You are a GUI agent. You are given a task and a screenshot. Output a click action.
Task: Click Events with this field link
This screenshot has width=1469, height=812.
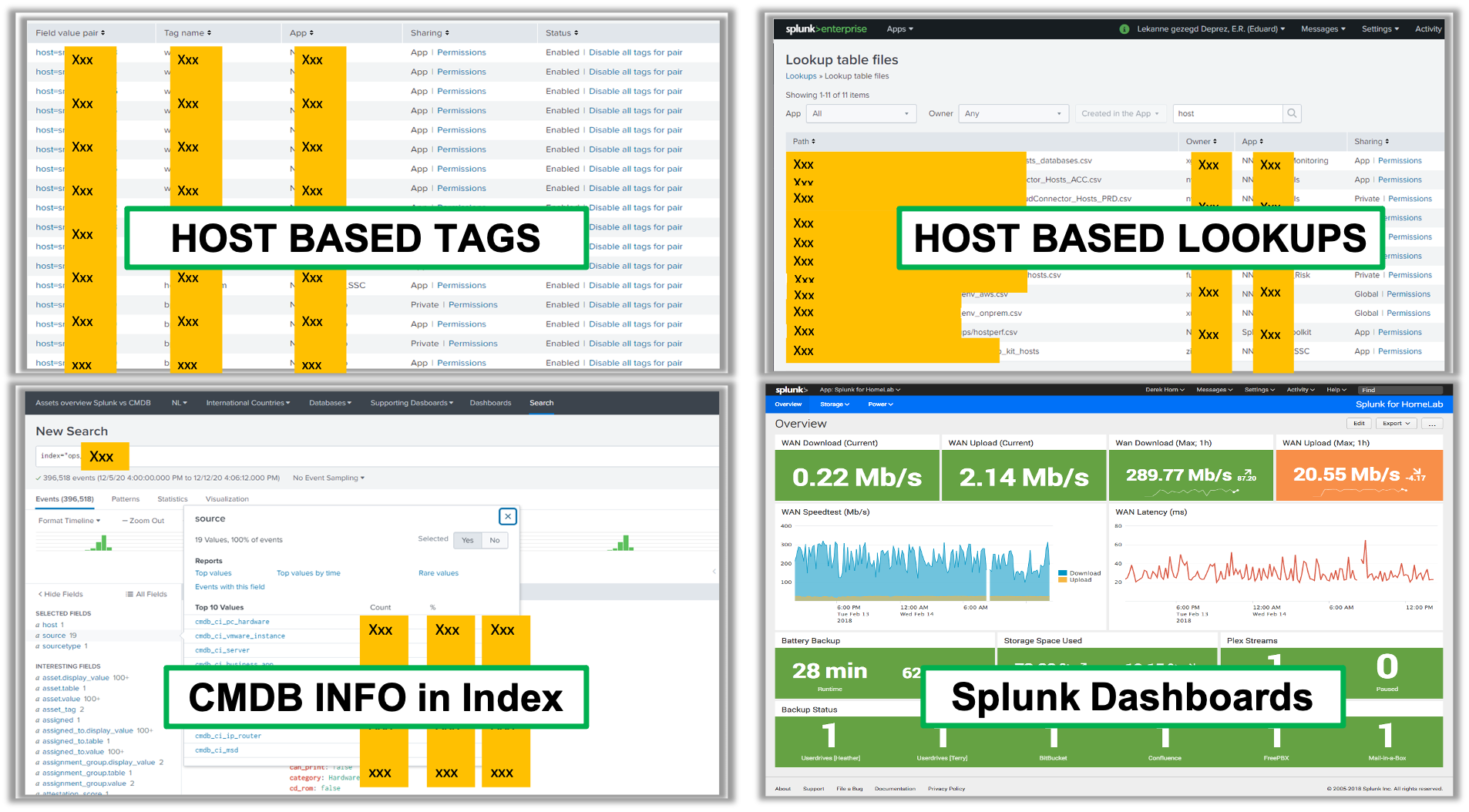230,587
